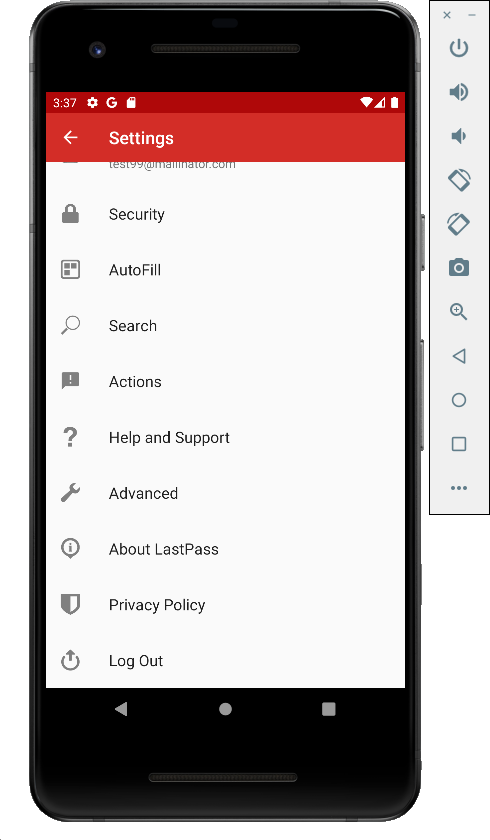Tap the Actions alert bubble icon
The width and height of the screenshot is (490, 840).
pos(70,381)
